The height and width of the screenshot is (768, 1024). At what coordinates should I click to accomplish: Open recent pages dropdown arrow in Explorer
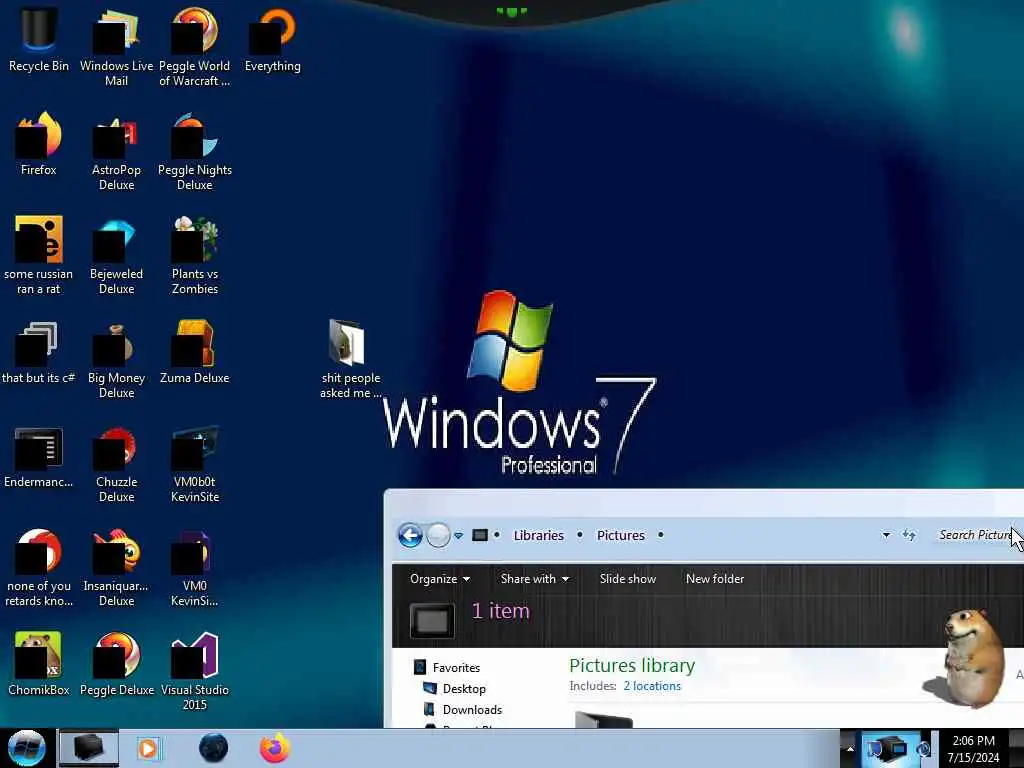[458, 536]
